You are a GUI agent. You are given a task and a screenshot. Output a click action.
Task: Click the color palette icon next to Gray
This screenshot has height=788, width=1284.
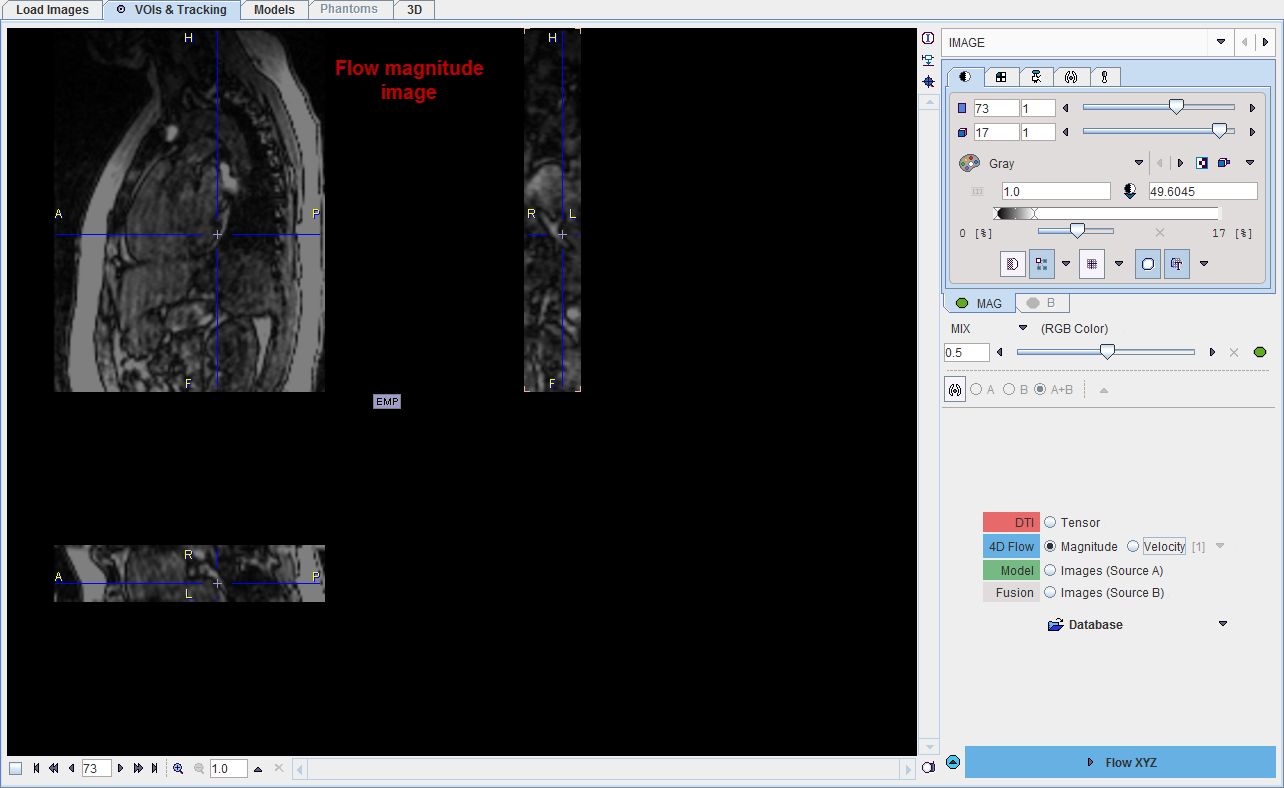[969, 163]
